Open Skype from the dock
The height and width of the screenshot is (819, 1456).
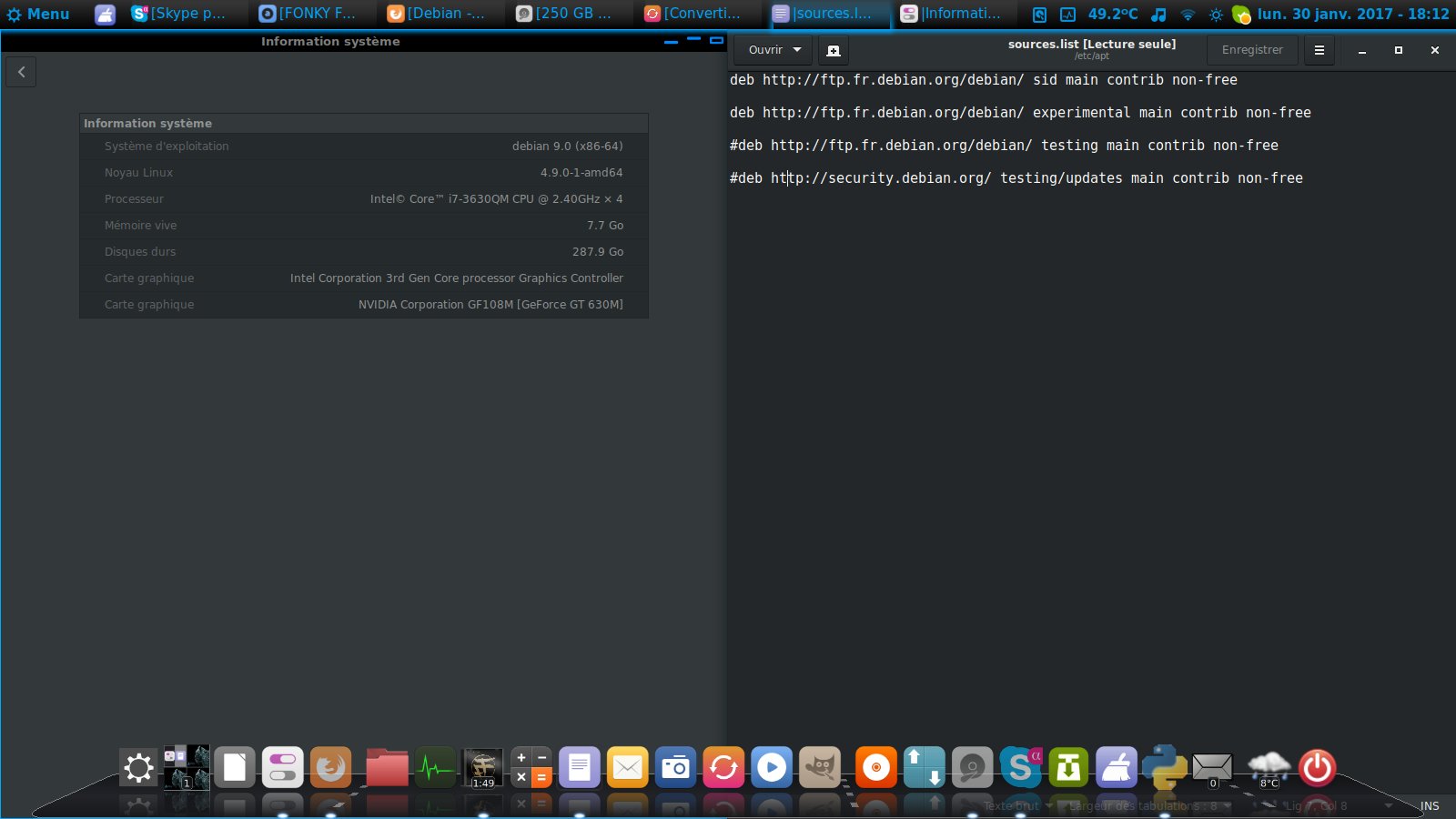click(x=1021, y=768)
